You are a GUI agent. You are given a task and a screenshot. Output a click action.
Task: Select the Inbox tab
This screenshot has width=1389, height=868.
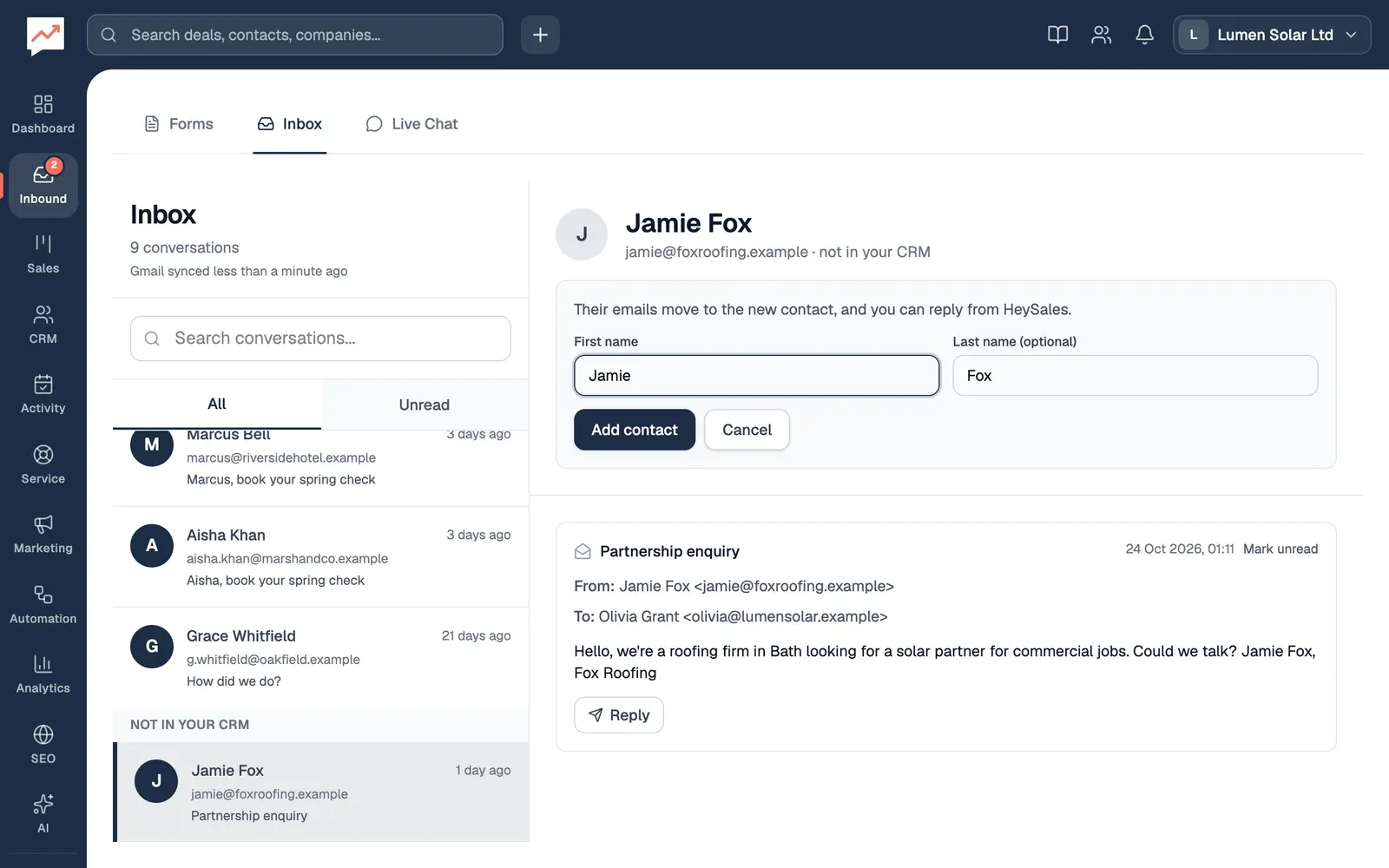289,124
